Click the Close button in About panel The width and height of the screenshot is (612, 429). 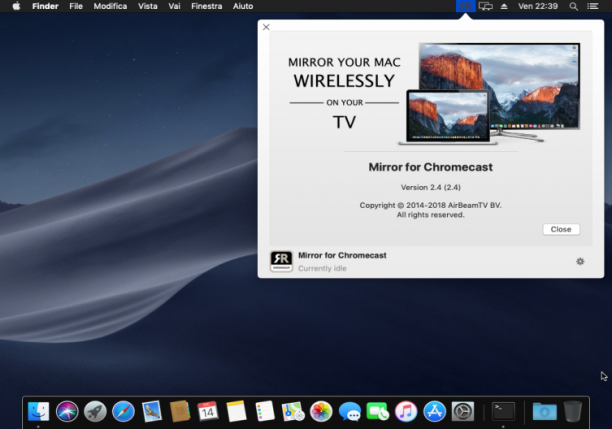coord(561,230)
